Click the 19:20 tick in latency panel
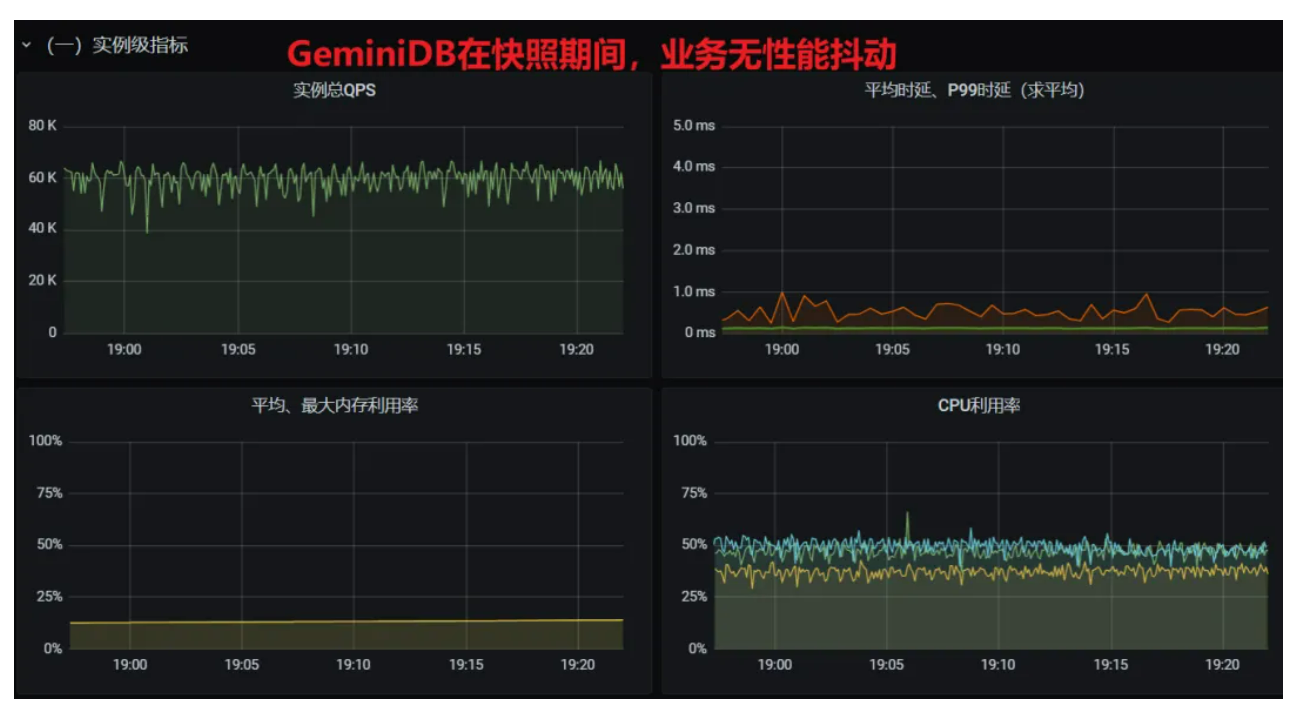This screenshot has height=708, width=1295. 1223,350
